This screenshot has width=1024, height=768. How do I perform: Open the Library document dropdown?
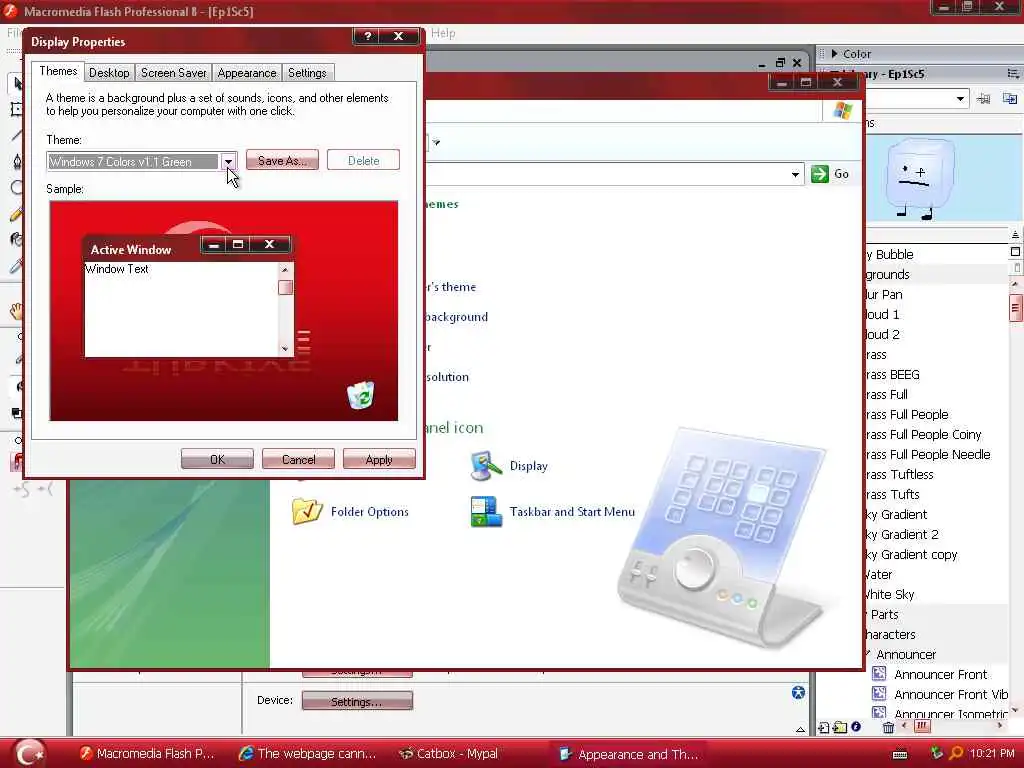click(x=960, y=99)
